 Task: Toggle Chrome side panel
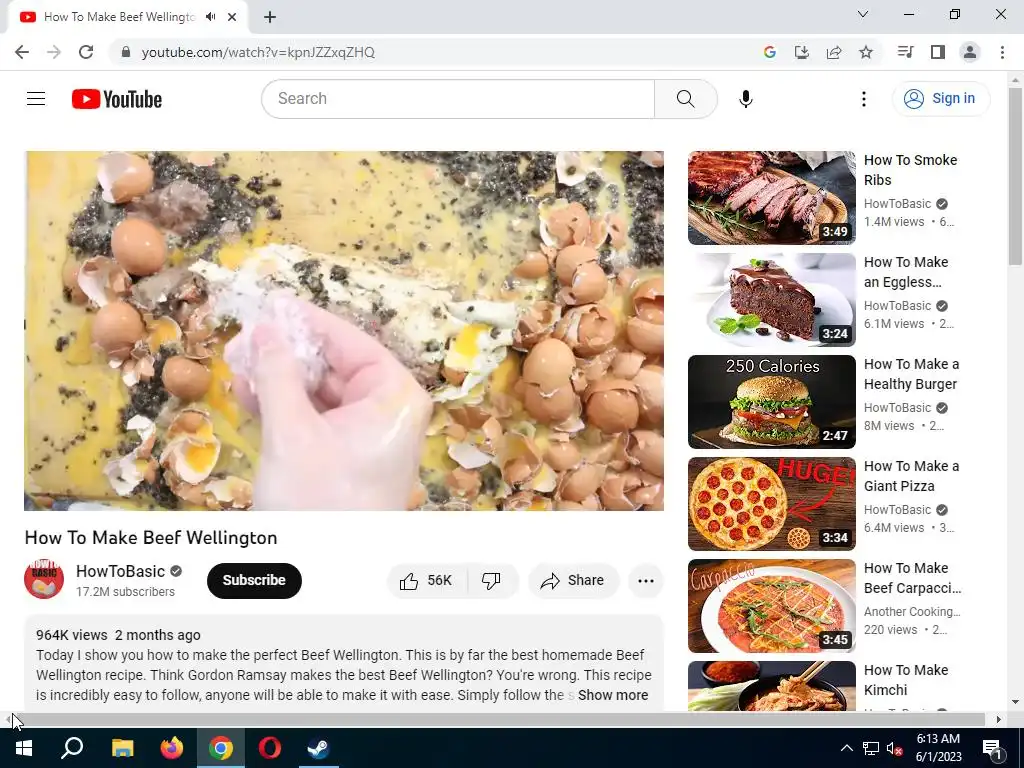tap(938, 52)
